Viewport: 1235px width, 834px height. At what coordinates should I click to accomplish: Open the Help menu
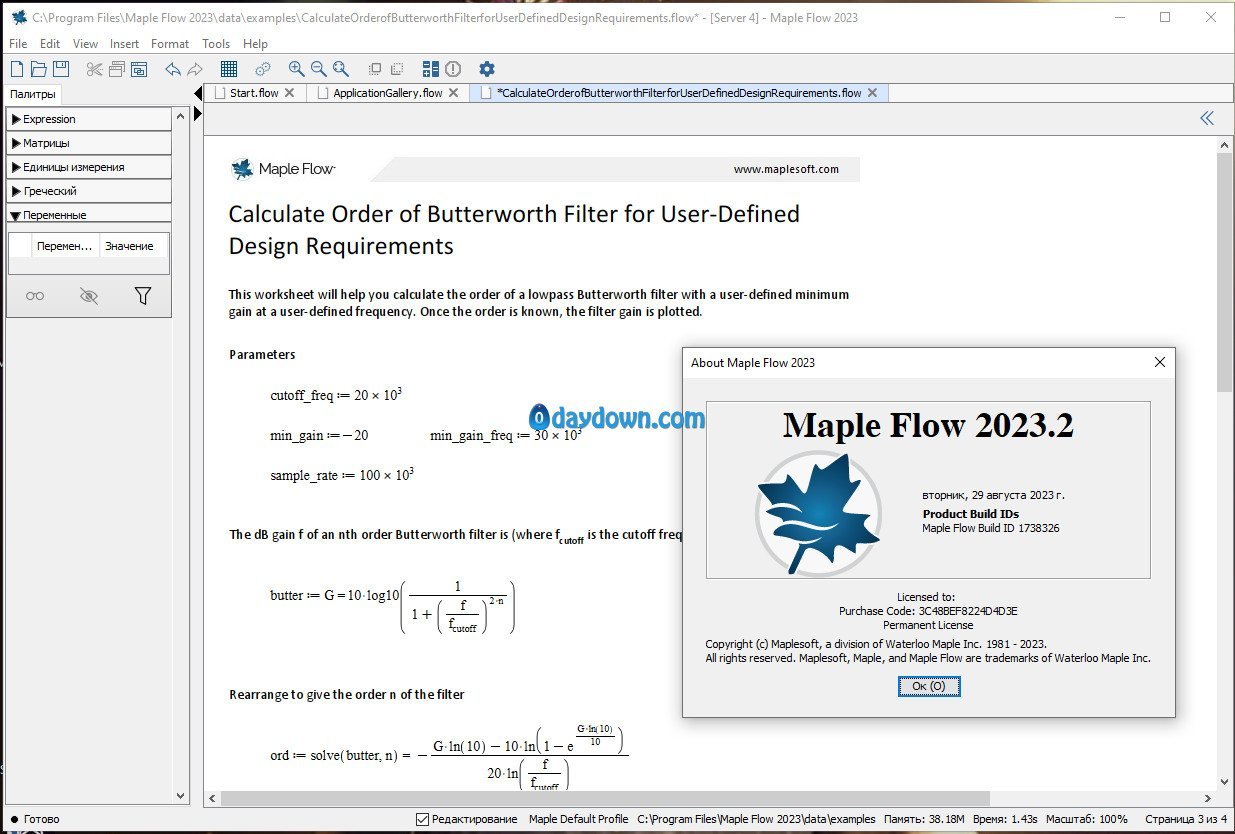256,44
